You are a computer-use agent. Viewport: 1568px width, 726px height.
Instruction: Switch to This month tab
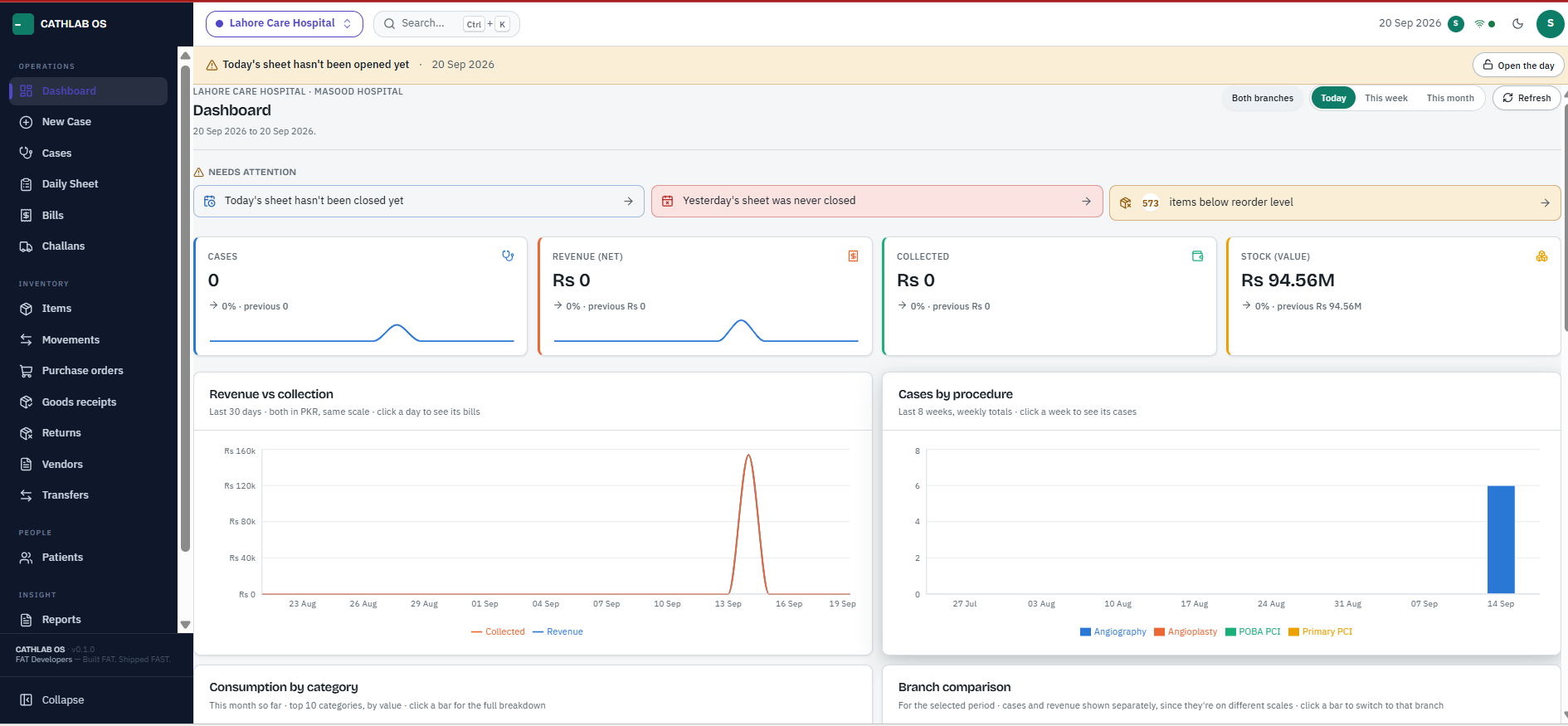(1450, 98)
